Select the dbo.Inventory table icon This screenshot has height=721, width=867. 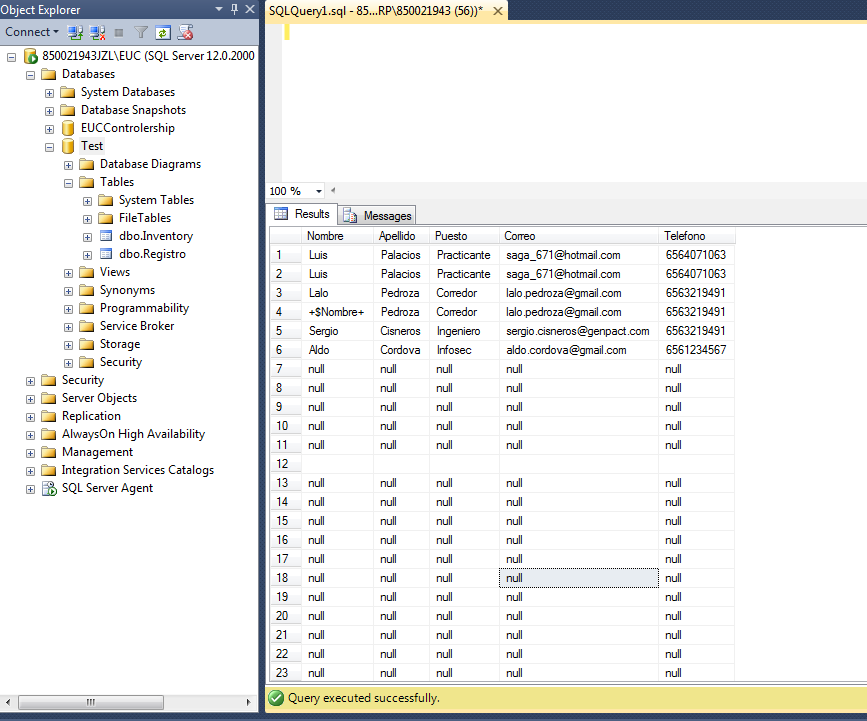(106, 236)
